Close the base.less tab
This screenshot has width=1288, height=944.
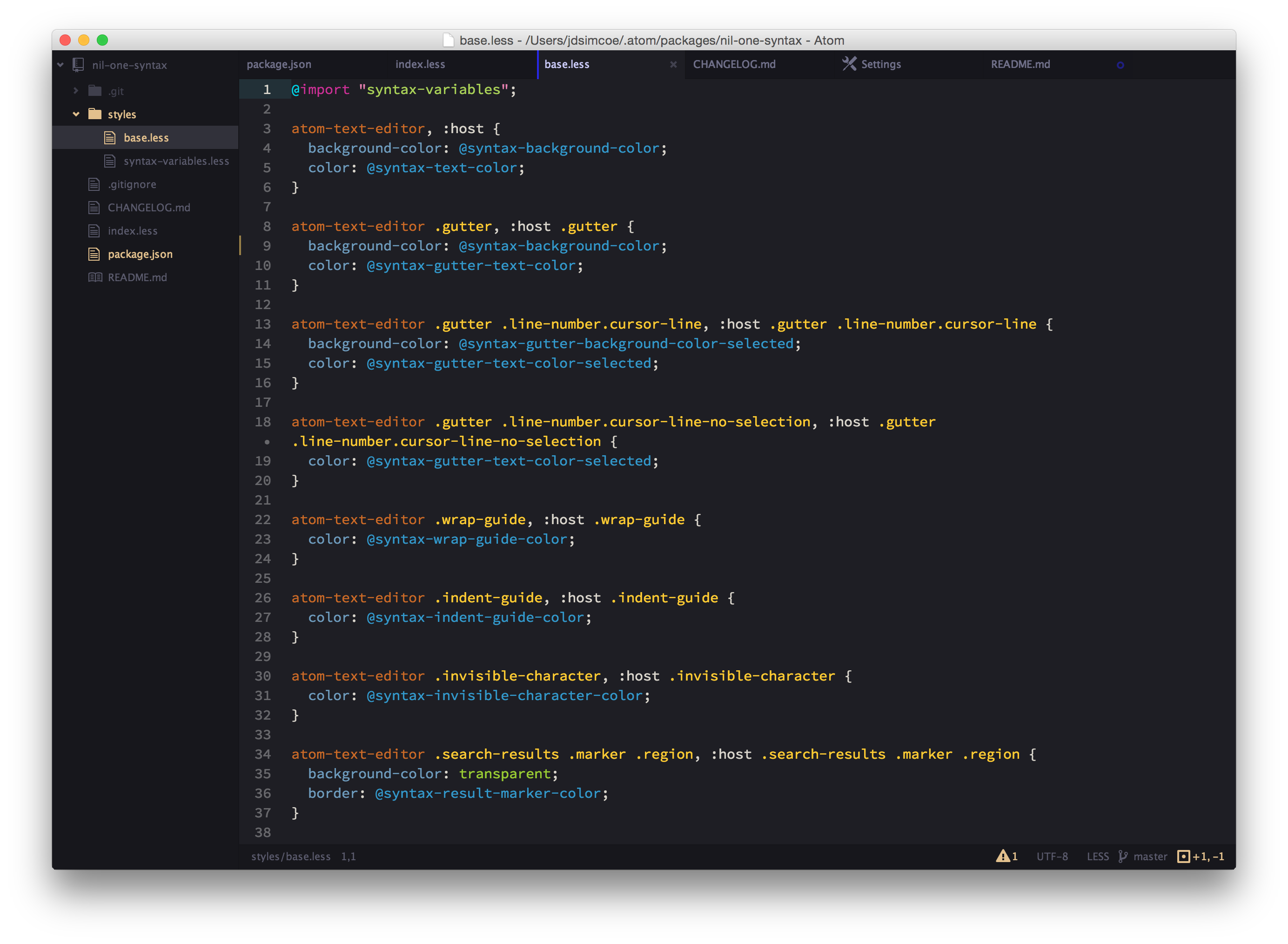tap(673, 65)
